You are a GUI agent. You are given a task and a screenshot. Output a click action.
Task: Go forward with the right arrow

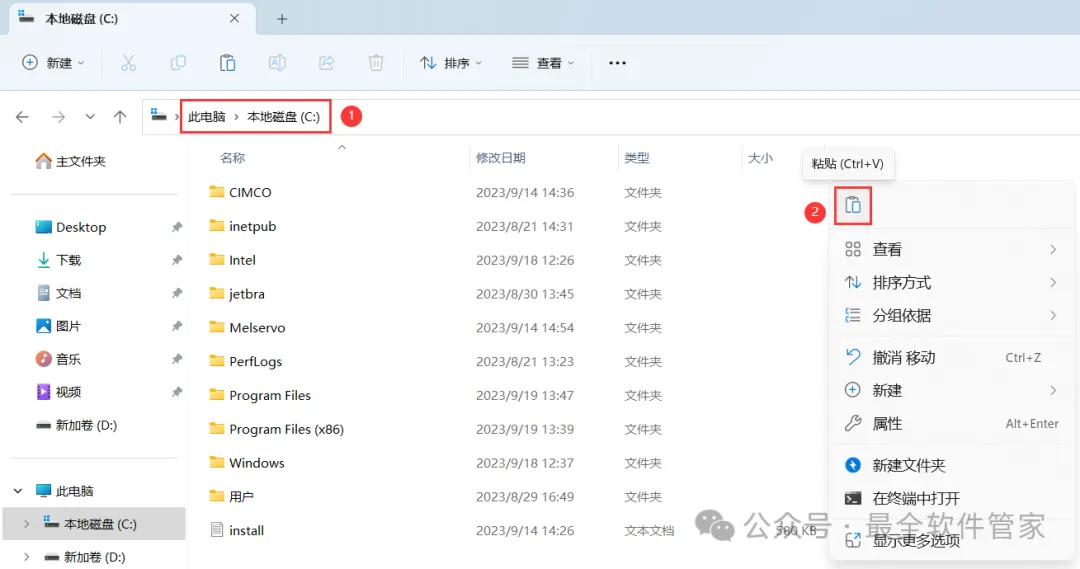click(59, 117)
